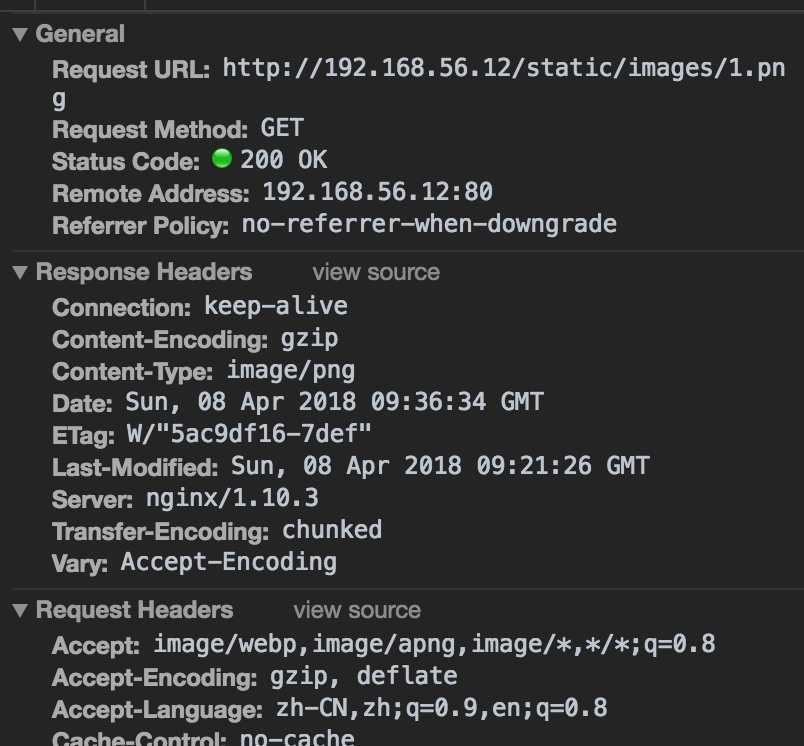Click the Transfer-Encoding chunked value

point(332,530)
